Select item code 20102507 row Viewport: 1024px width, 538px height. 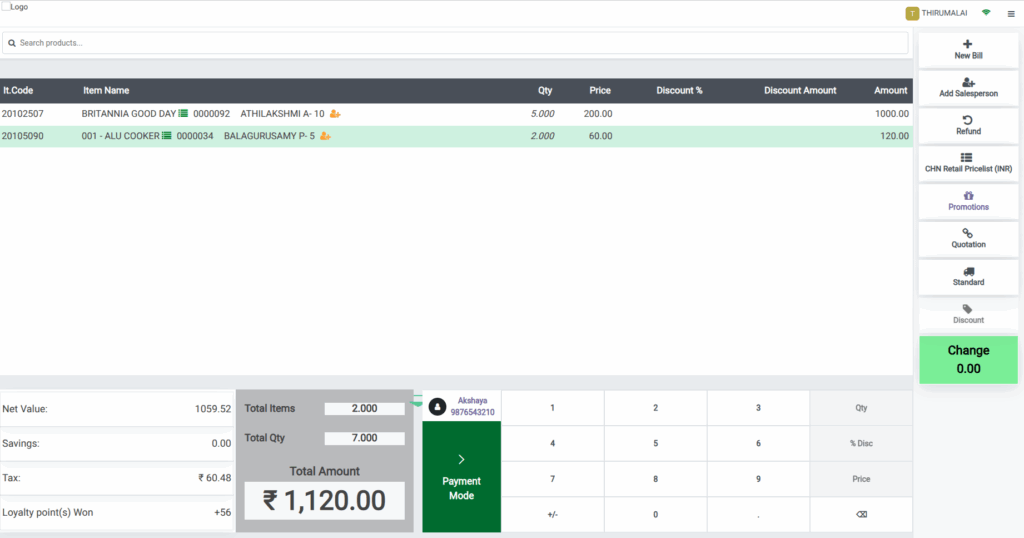tap(456, 114)
